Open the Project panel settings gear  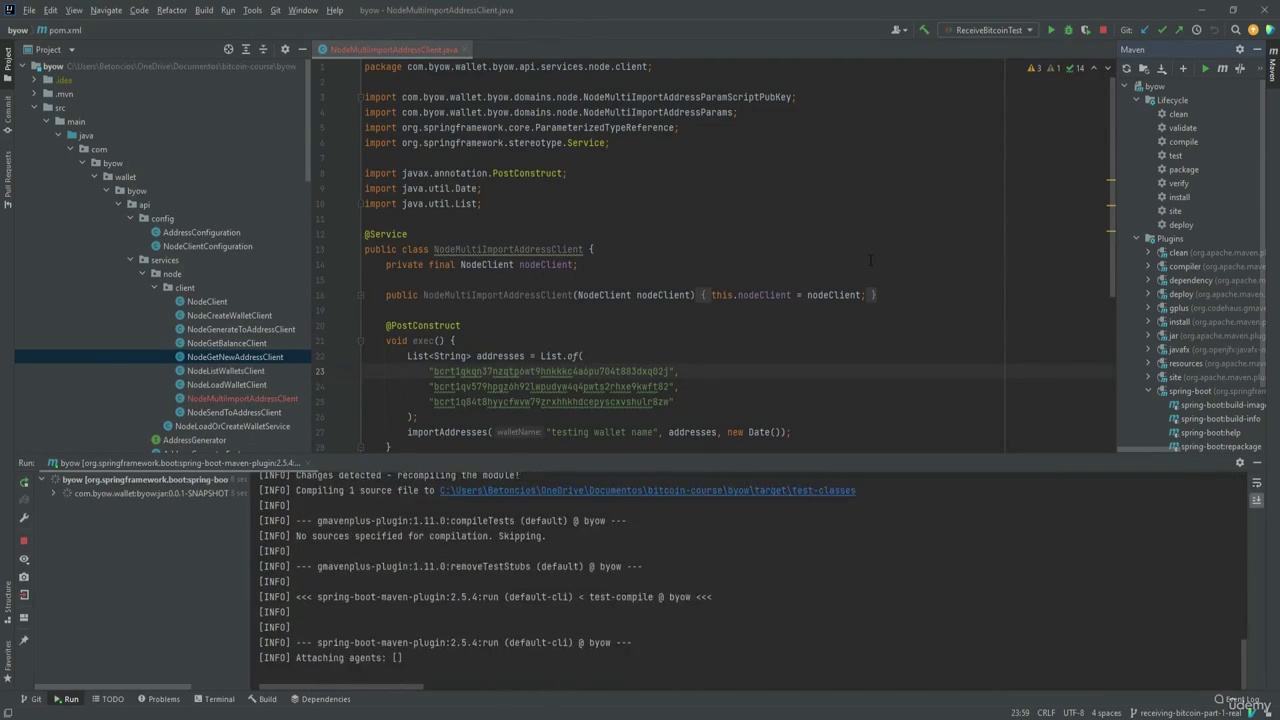click(285, 49)
